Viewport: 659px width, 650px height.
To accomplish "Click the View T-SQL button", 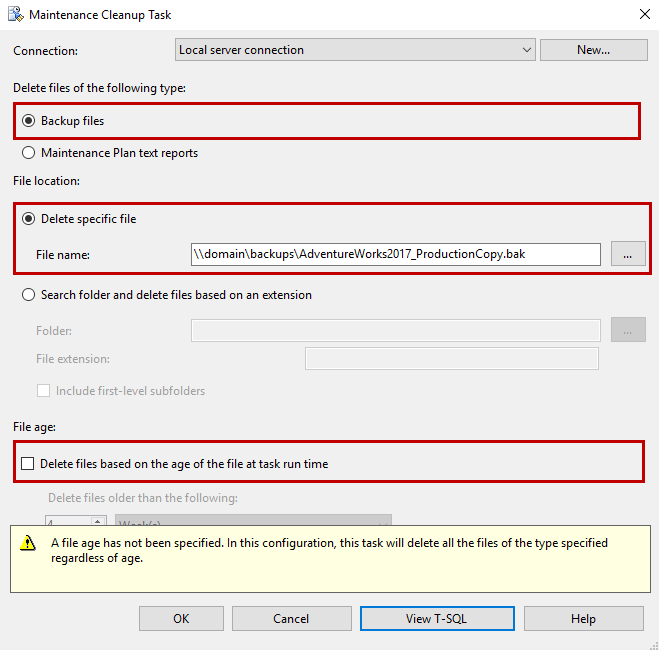I will [437, 619].
